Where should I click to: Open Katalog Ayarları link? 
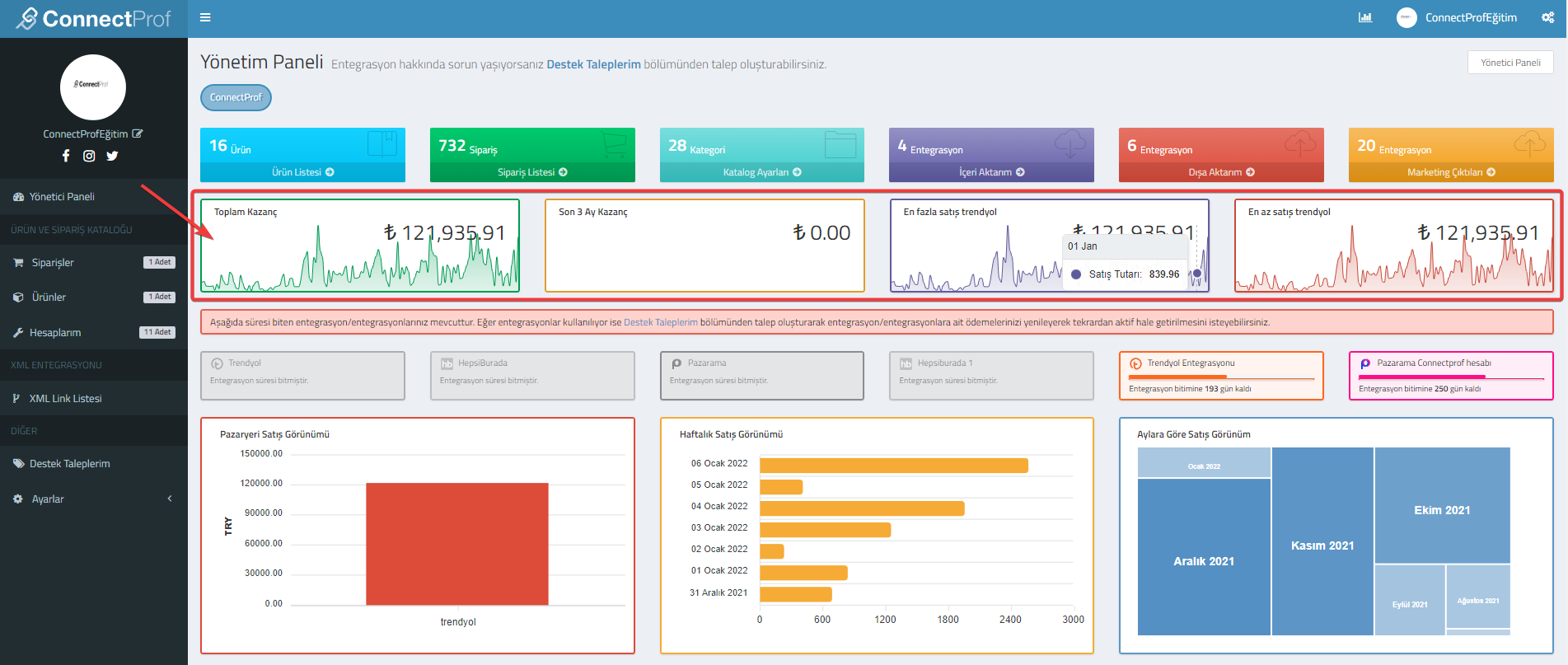click(x=762, y=172)
